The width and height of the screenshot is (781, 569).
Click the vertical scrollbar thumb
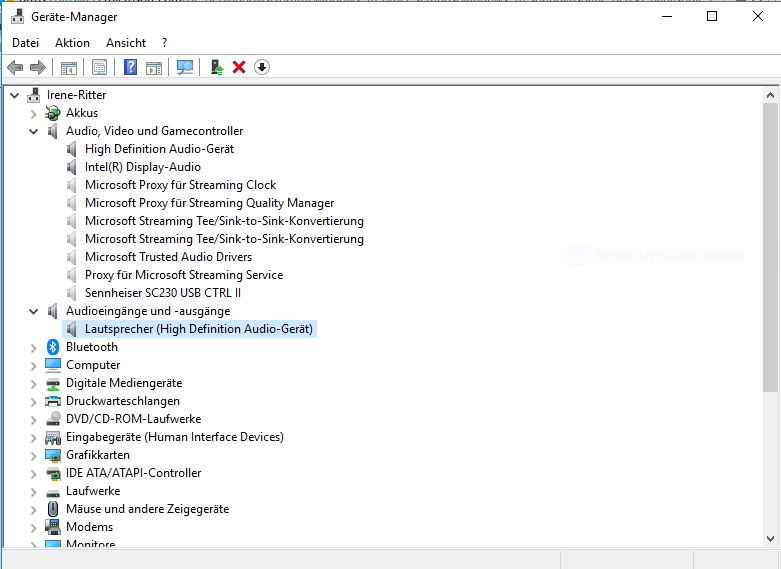tap(770, 247)
